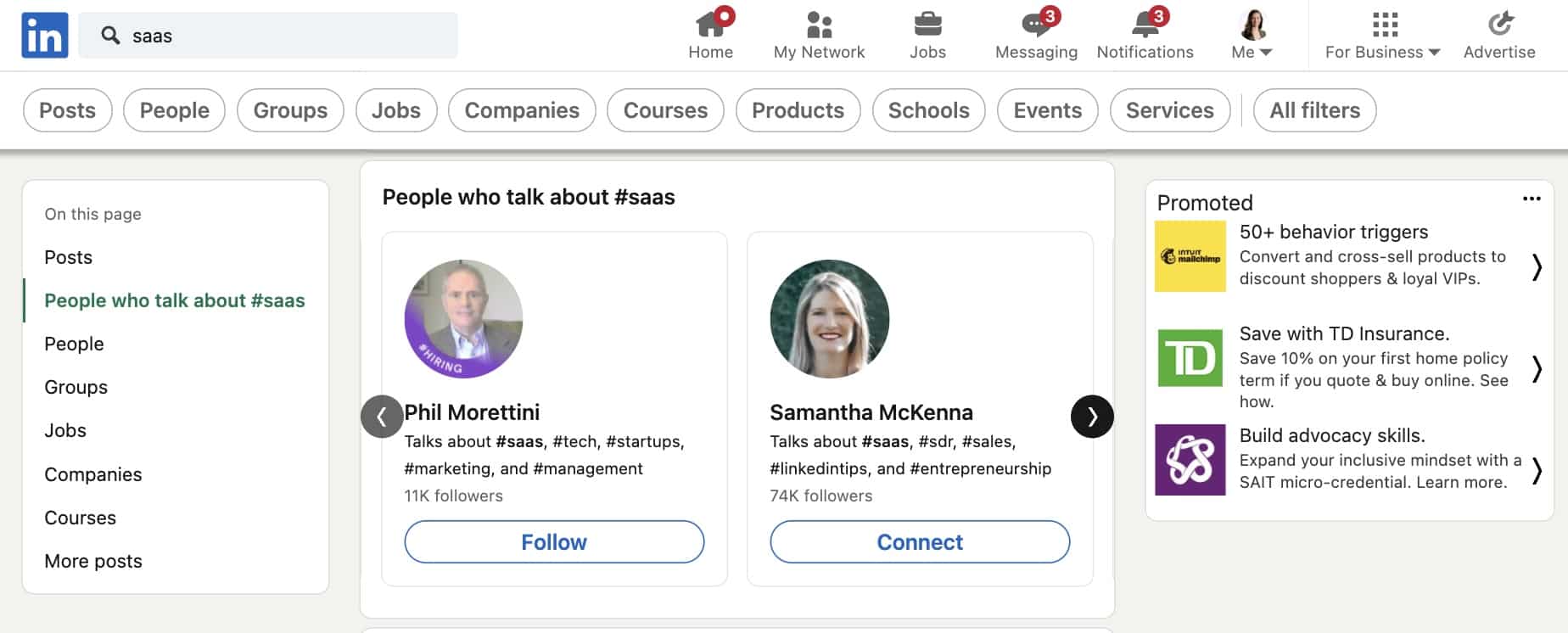Expand TD Insurance ad chevron
1568x633 pixels.
(x=1537, y=369)
